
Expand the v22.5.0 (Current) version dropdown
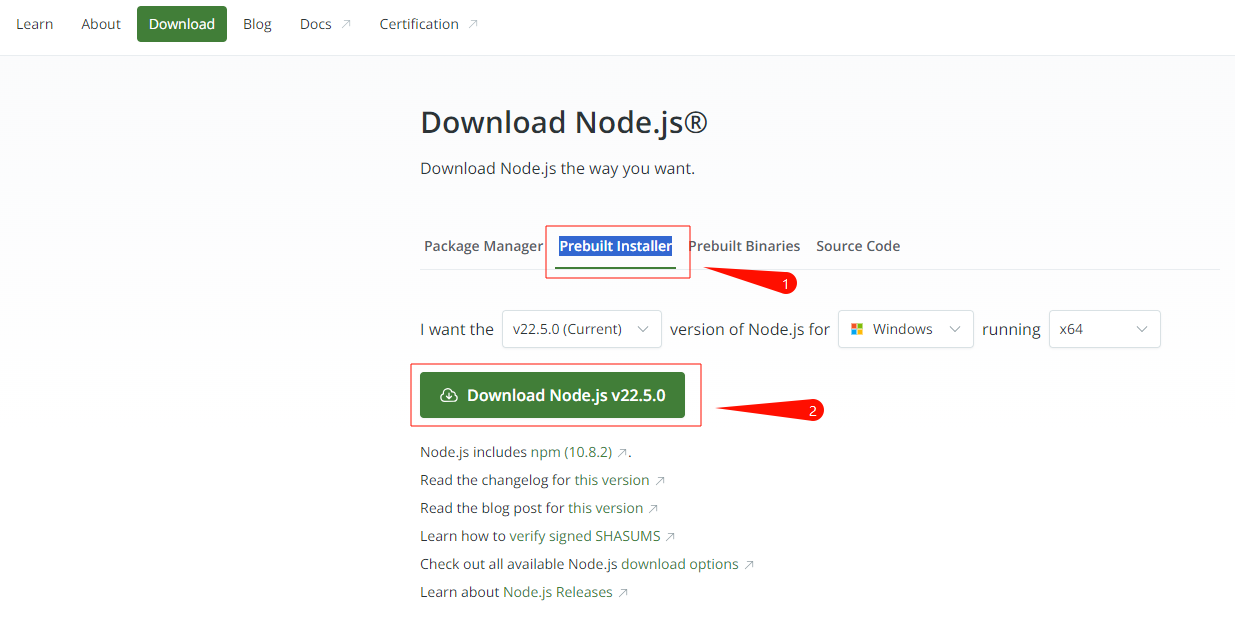point(581,329)
